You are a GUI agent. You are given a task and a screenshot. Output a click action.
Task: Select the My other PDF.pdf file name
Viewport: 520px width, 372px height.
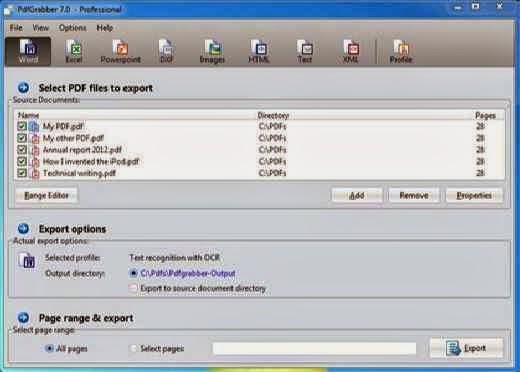tap(73, 138)
